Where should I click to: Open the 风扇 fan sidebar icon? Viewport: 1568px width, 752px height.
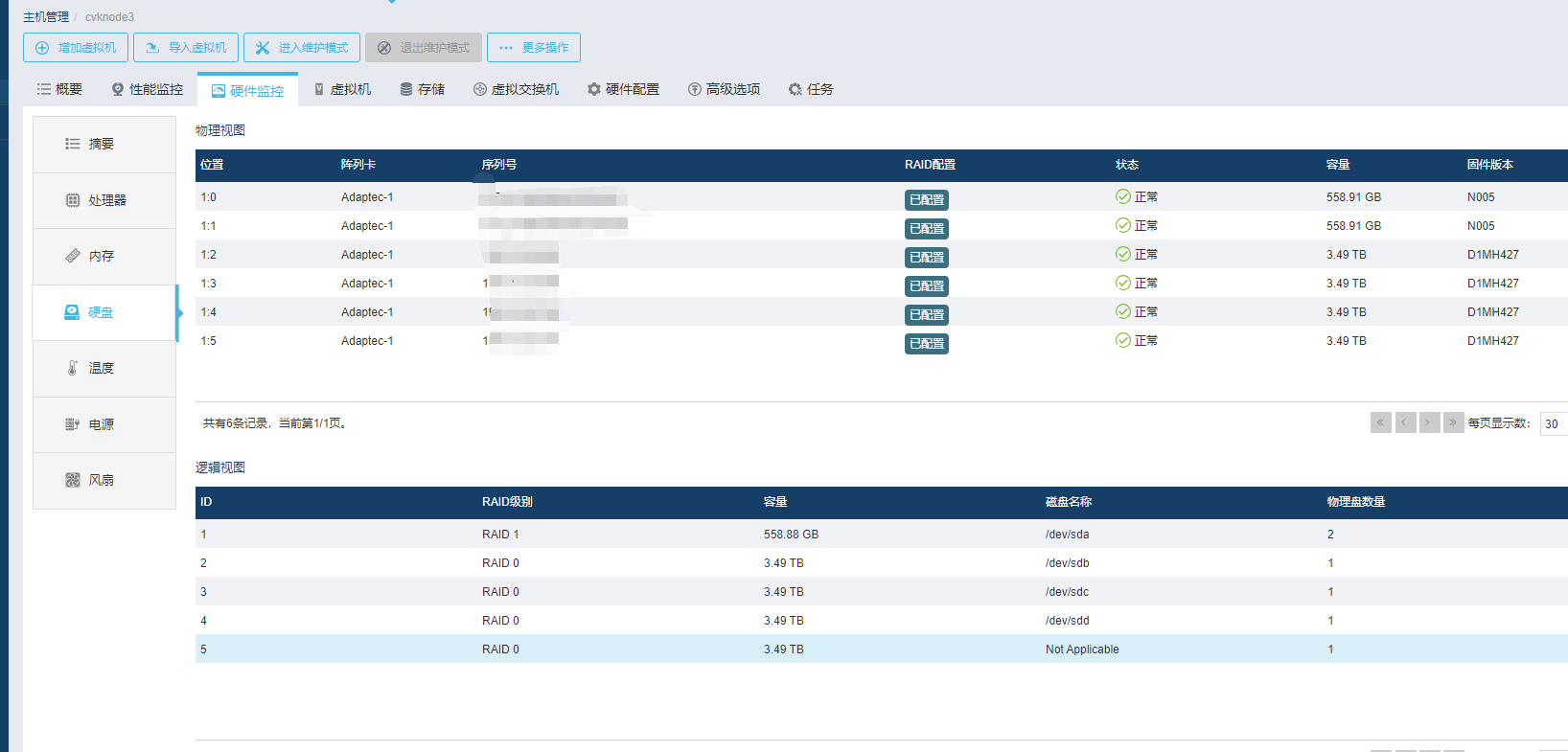[73, 480]
